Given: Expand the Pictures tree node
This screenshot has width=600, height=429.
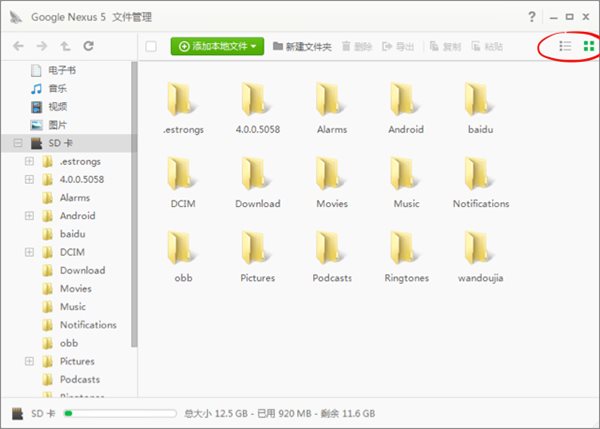Looking at the screenshot, I should pos(29,361).
